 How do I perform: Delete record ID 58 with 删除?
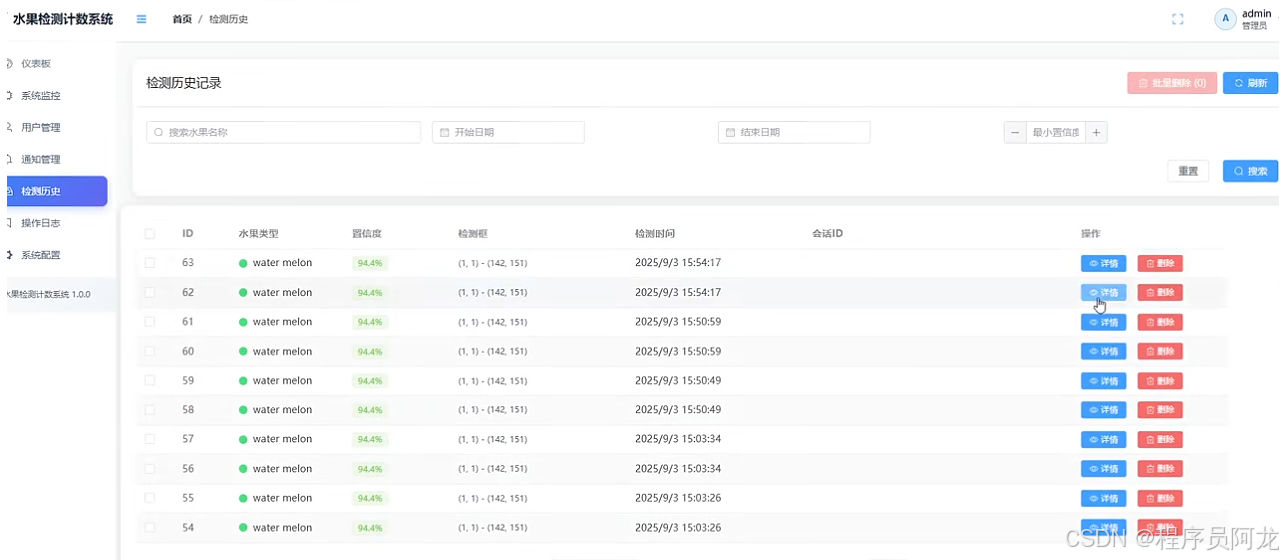click(x=1160, y=410)
